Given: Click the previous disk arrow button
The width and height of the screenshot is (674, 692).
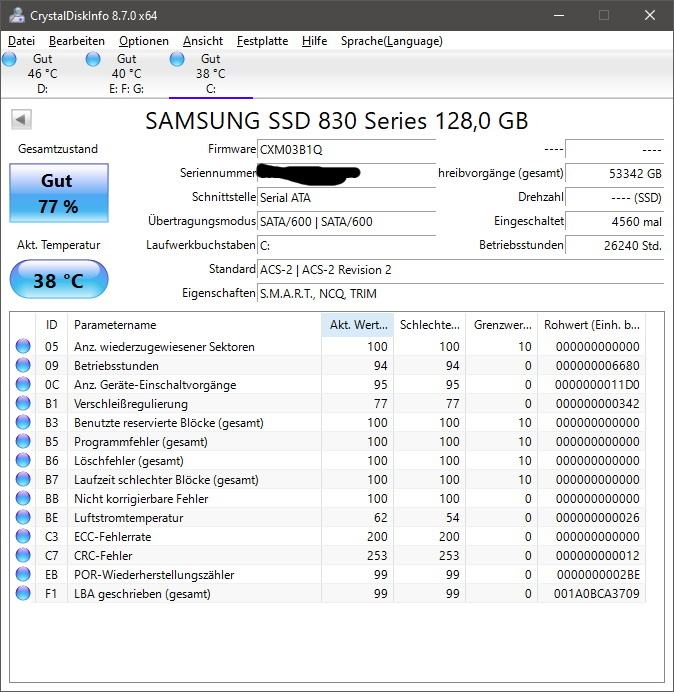Looking at the screenshot, I should [x=21, y=119].
